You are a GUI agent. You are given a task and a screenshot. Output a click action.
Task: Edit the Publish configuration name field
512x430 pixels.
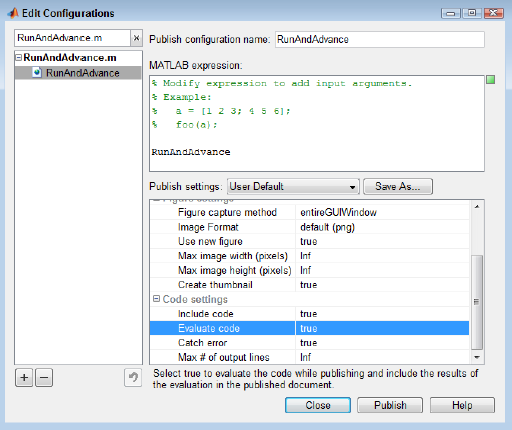380,39
